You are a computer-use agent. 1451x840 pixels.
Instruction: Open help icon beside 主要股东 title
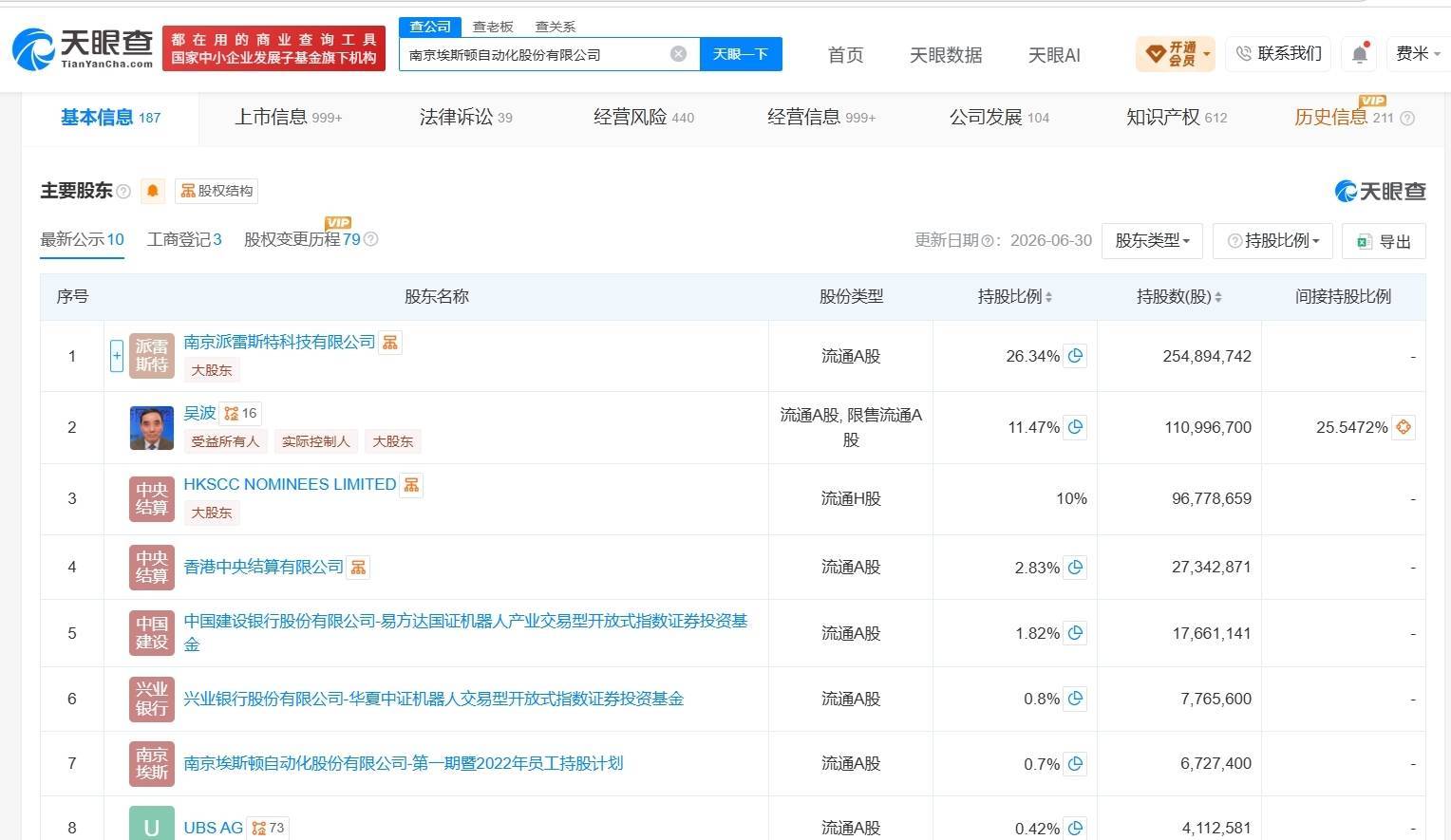pos(123,192)
